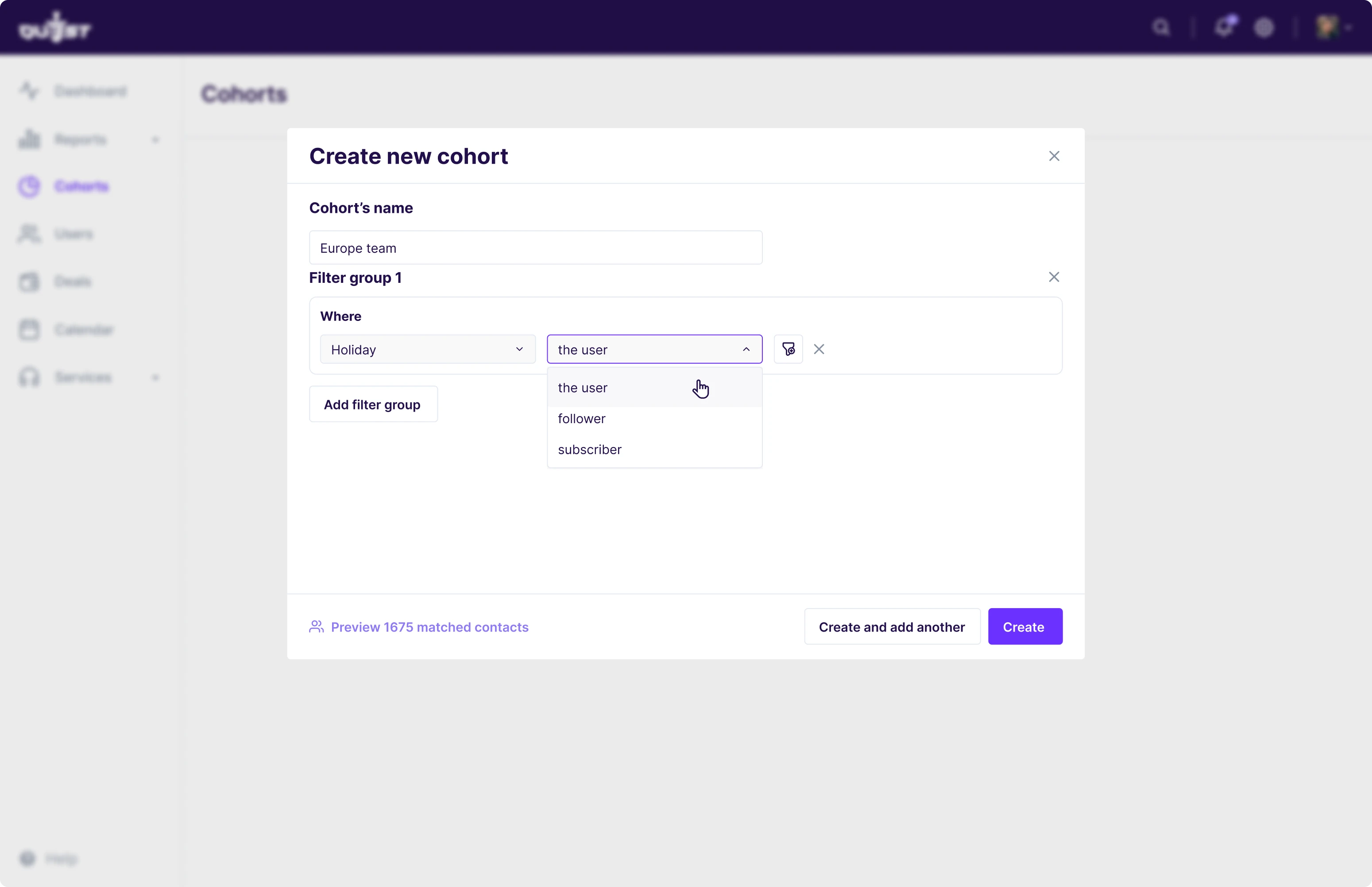Select 'the user' option in list
The height and width of the screenshot is (887, 1372).
(x=583, y=388)
